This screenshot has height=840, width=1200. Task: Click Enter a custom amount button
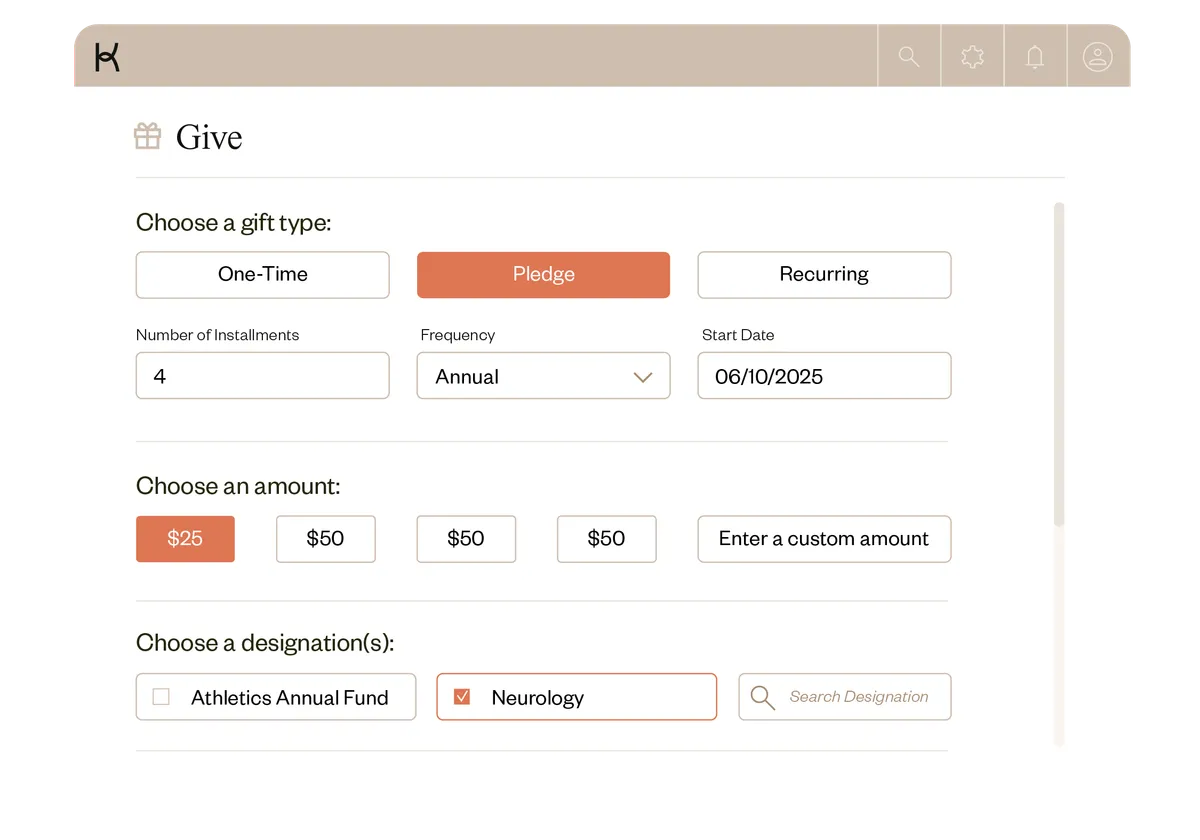click(824, 539)
